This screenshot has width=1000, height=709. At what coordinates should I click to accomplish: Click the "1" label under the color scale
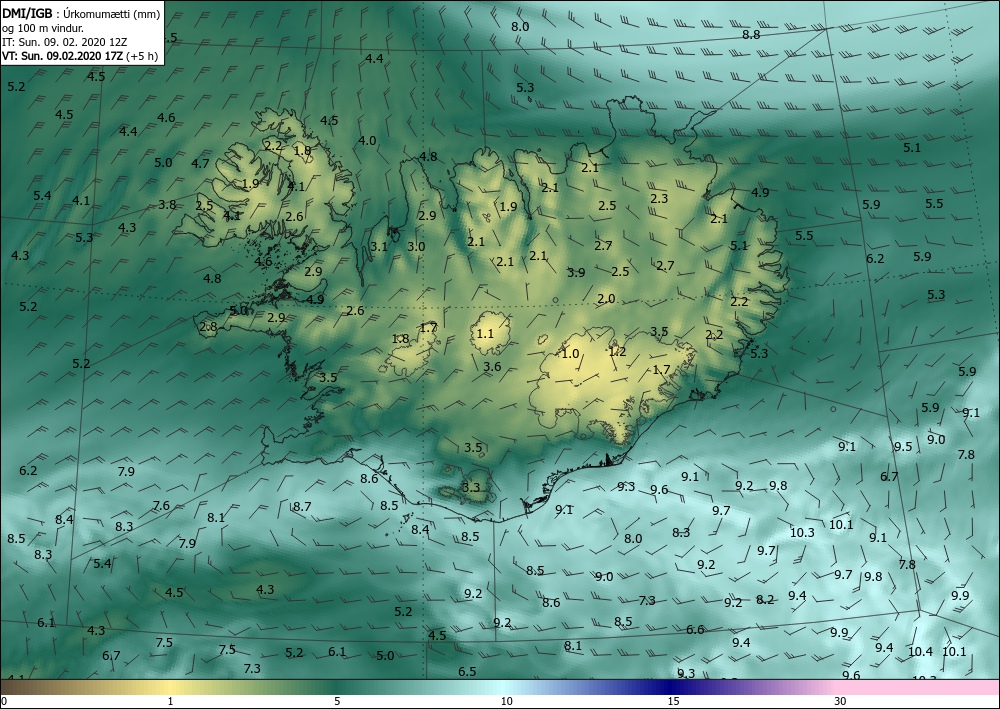point(170,701)
